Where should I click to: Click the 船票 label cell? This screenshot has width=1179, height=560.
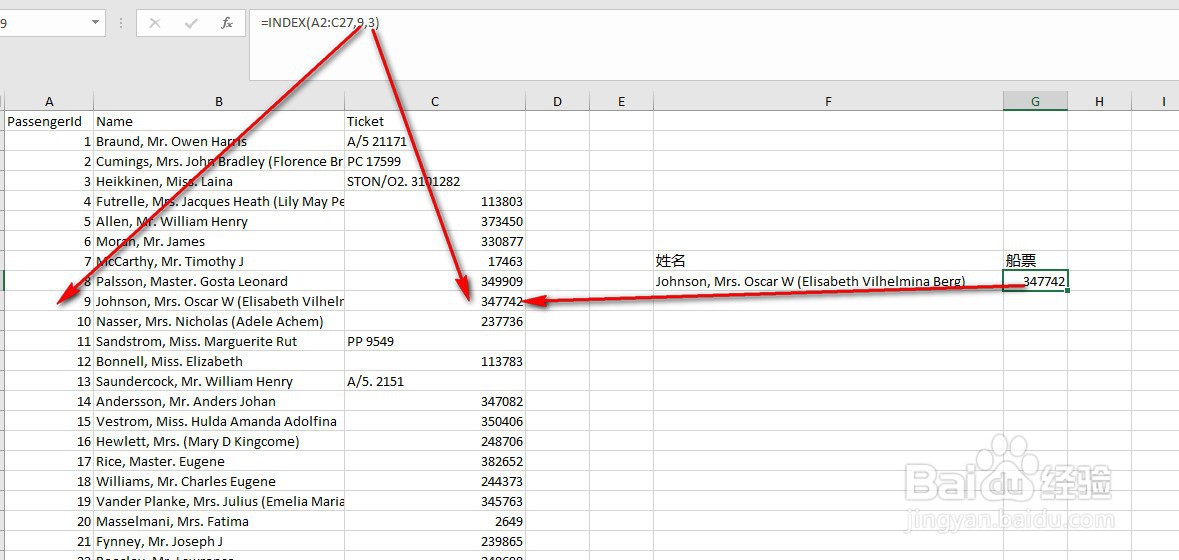pyautogui.click(x=1035, y=262)
